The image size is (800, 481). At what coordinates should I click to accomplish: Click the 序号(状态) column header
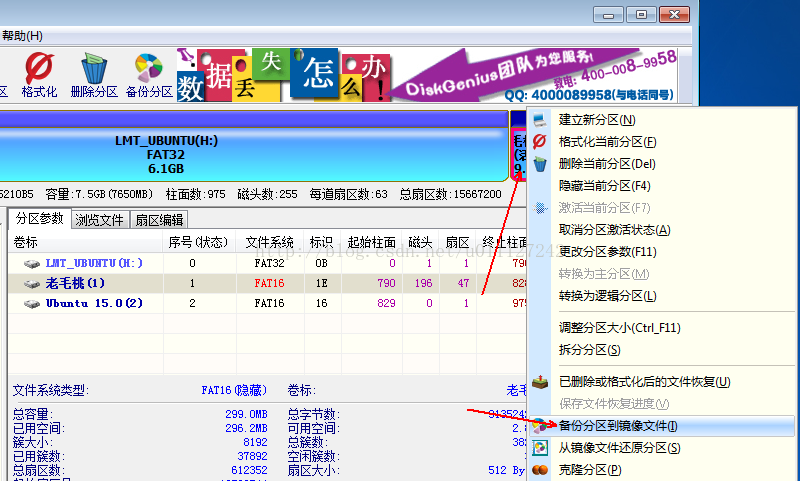(199, 242)
